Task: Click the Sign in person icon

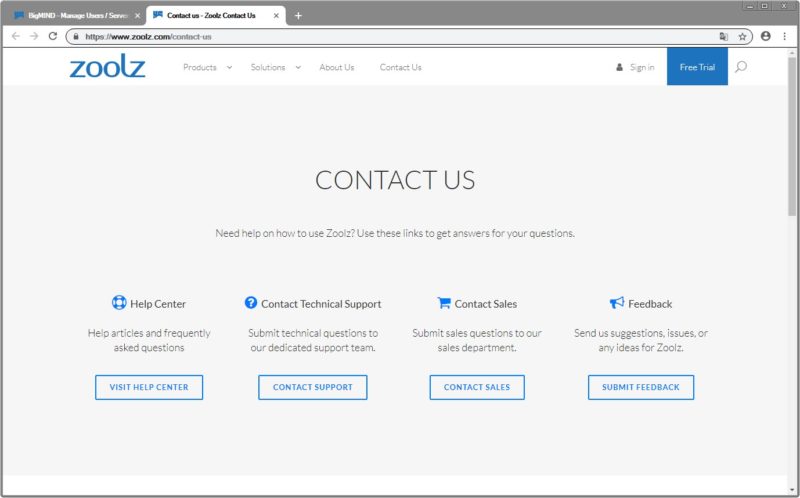Action: coord(619,67)
